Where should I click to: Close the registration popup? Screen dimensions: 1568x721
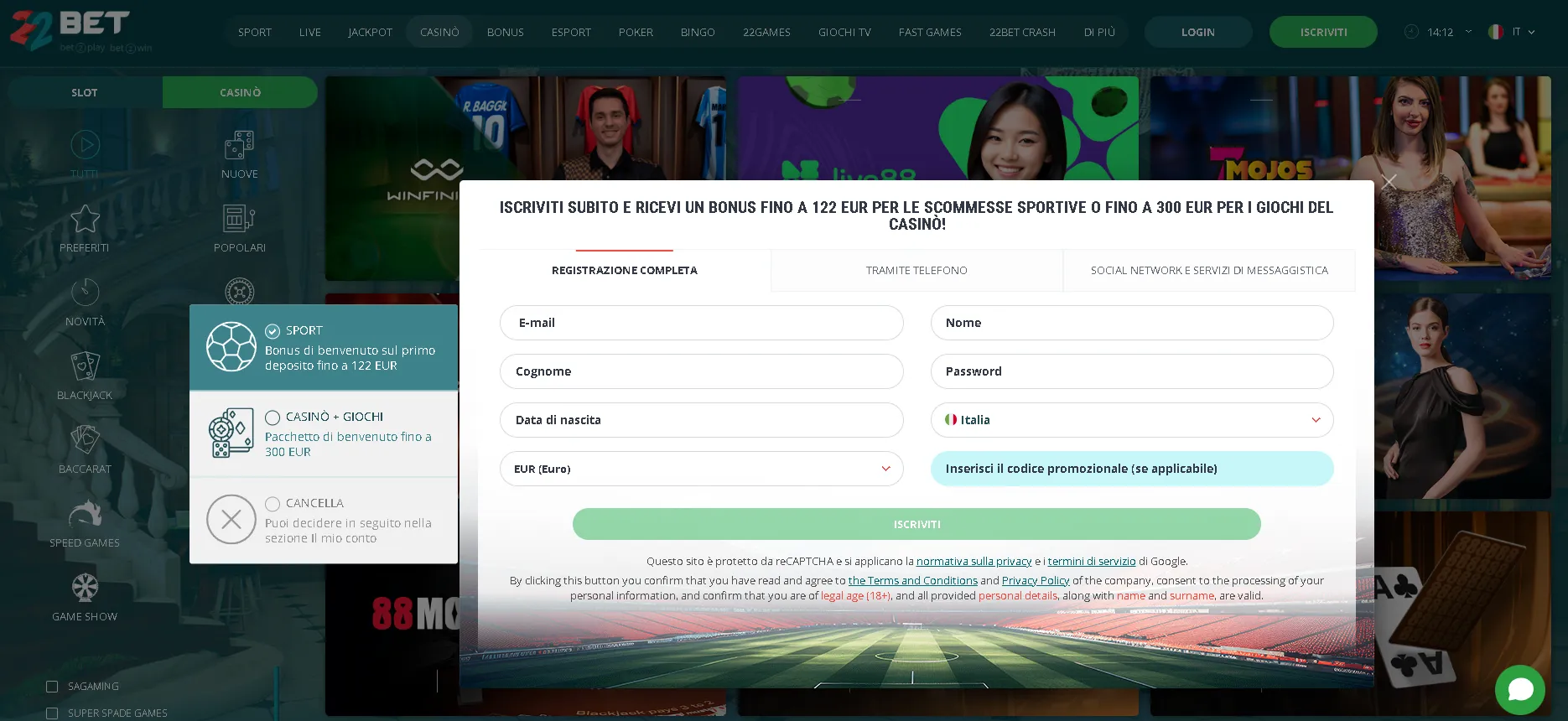[x=1389, y=182]
